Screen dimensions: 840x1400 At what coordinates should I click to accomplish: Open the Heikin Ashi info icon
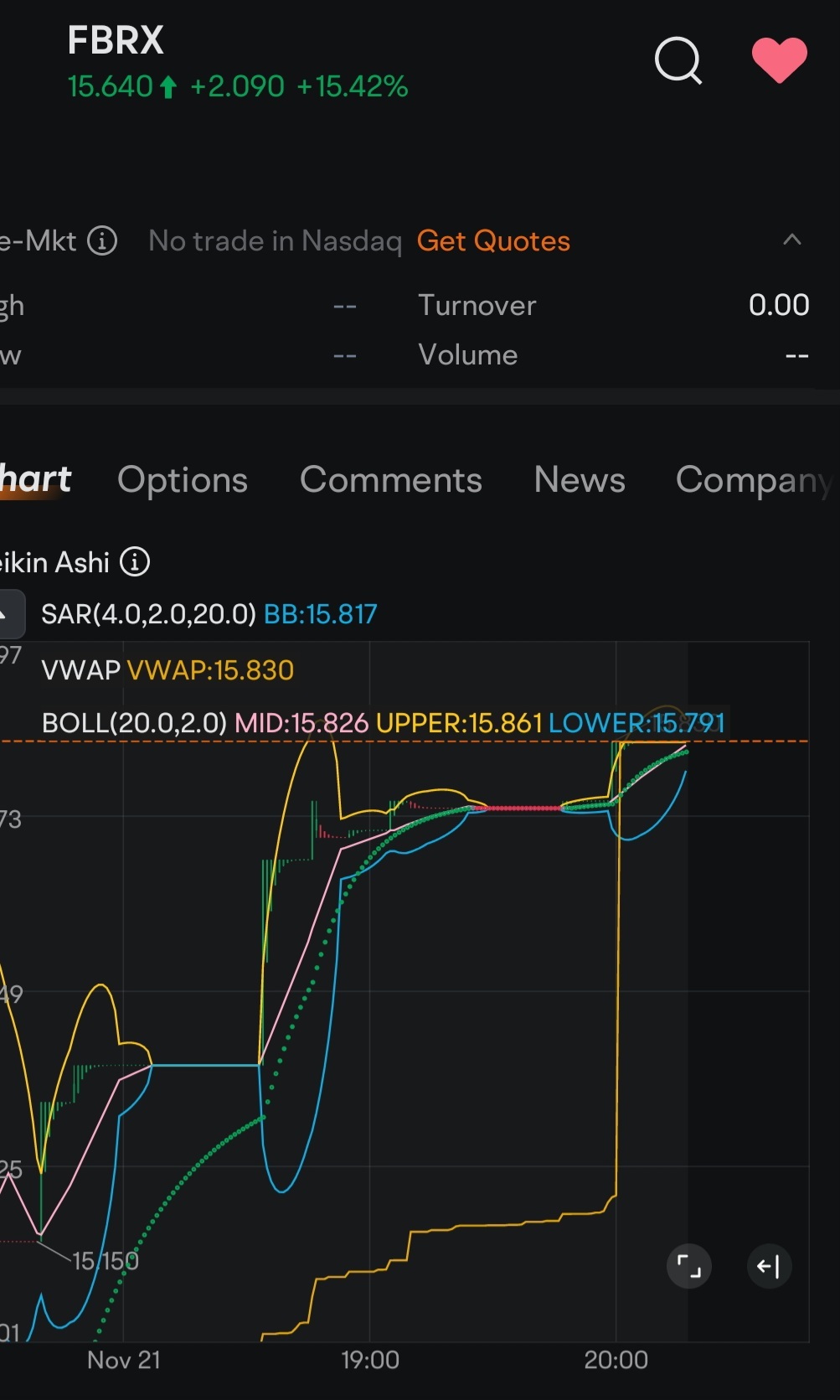point(135,561)
